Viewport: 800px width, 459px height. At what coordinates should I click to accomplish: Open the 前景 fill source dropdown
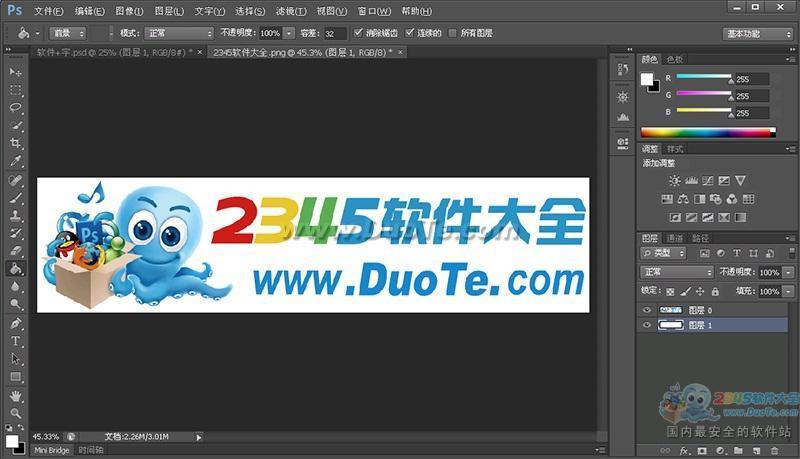(x=67, y=33)
